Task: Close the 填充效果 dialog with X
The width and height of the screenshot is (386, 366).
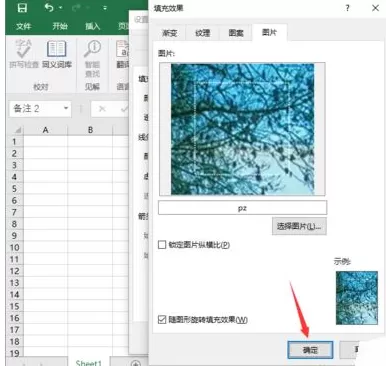Action: tap(375, 8)
